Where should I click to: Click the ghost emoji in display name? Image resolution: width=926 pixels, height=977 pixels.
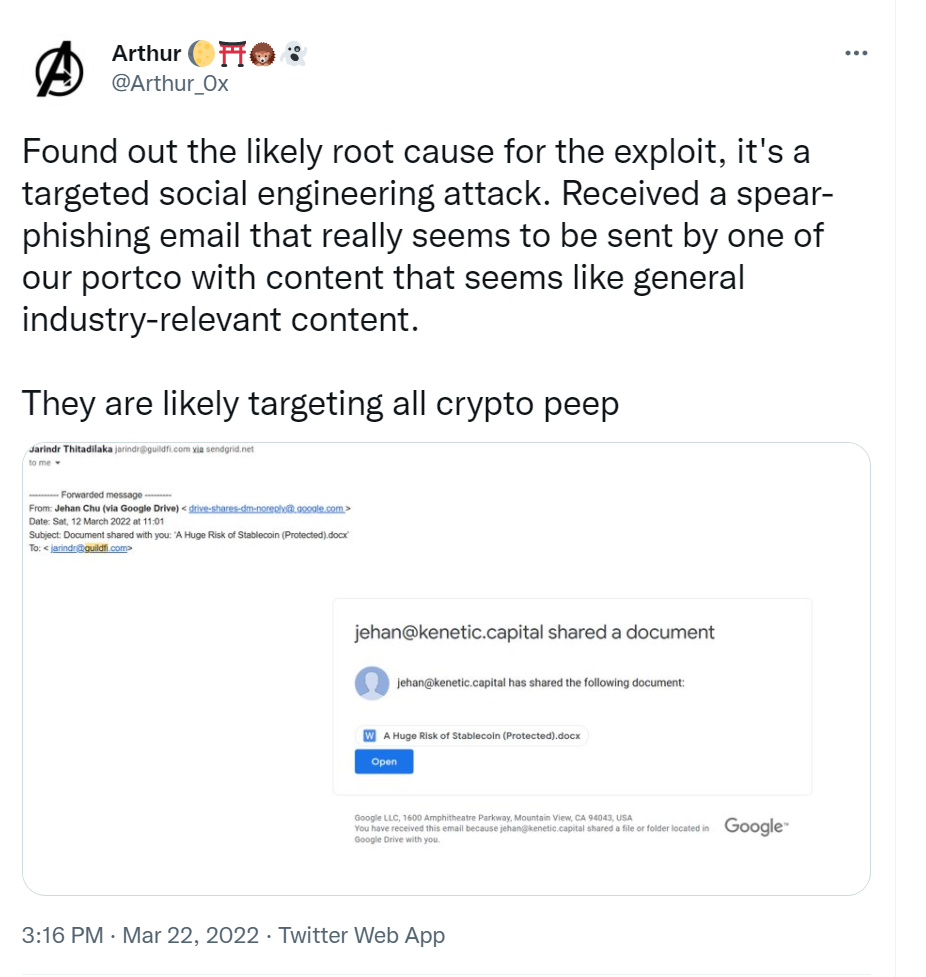pos(294,54)
